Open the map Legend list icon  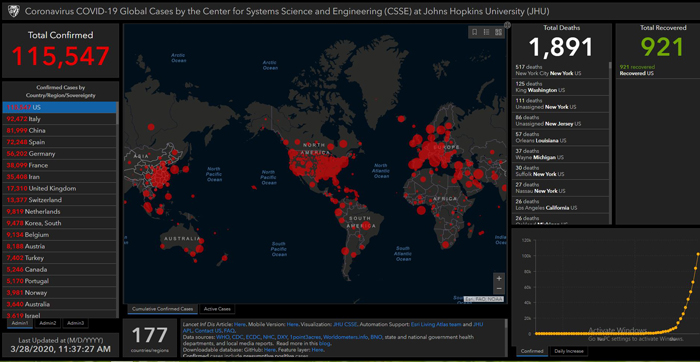tap(487, 32)
